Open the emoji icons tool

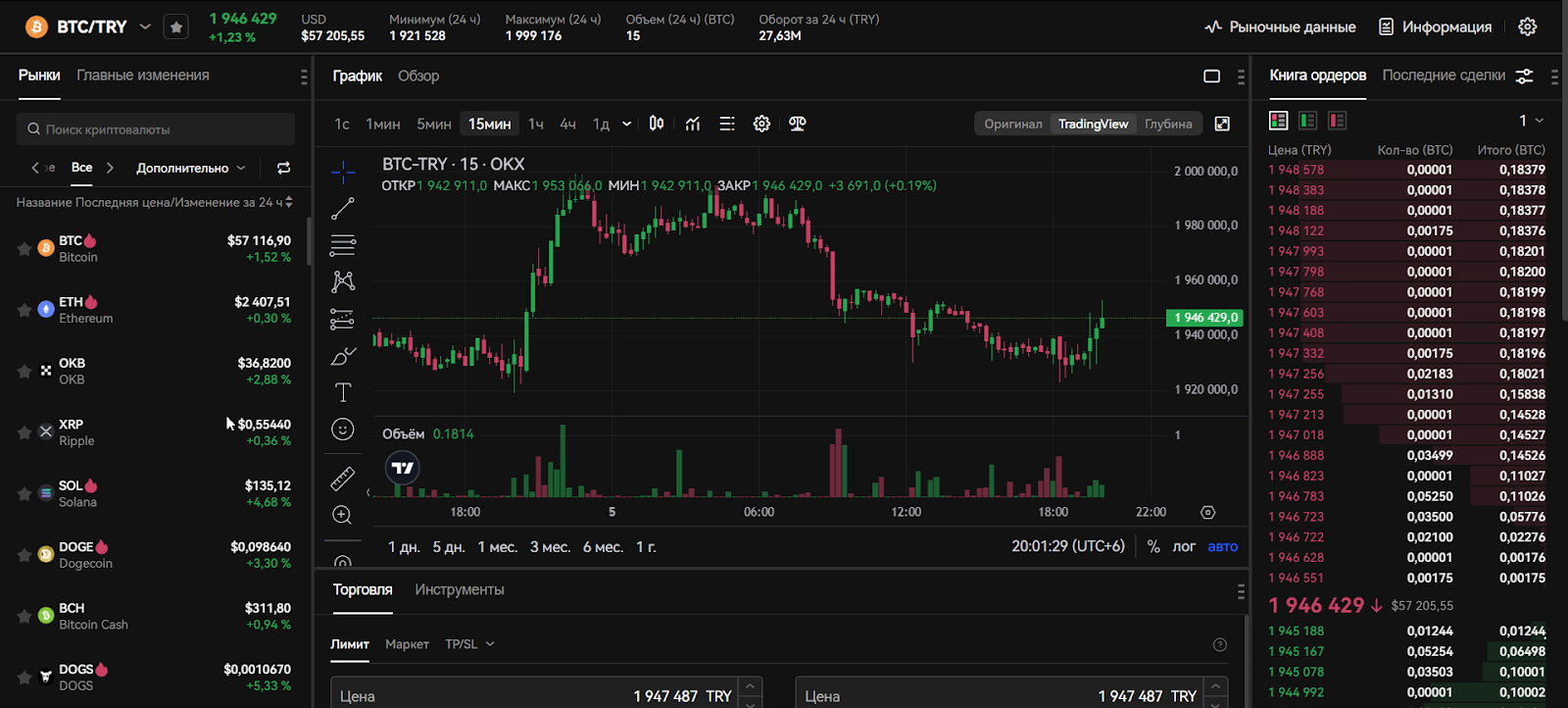click(x=343, y=430)
